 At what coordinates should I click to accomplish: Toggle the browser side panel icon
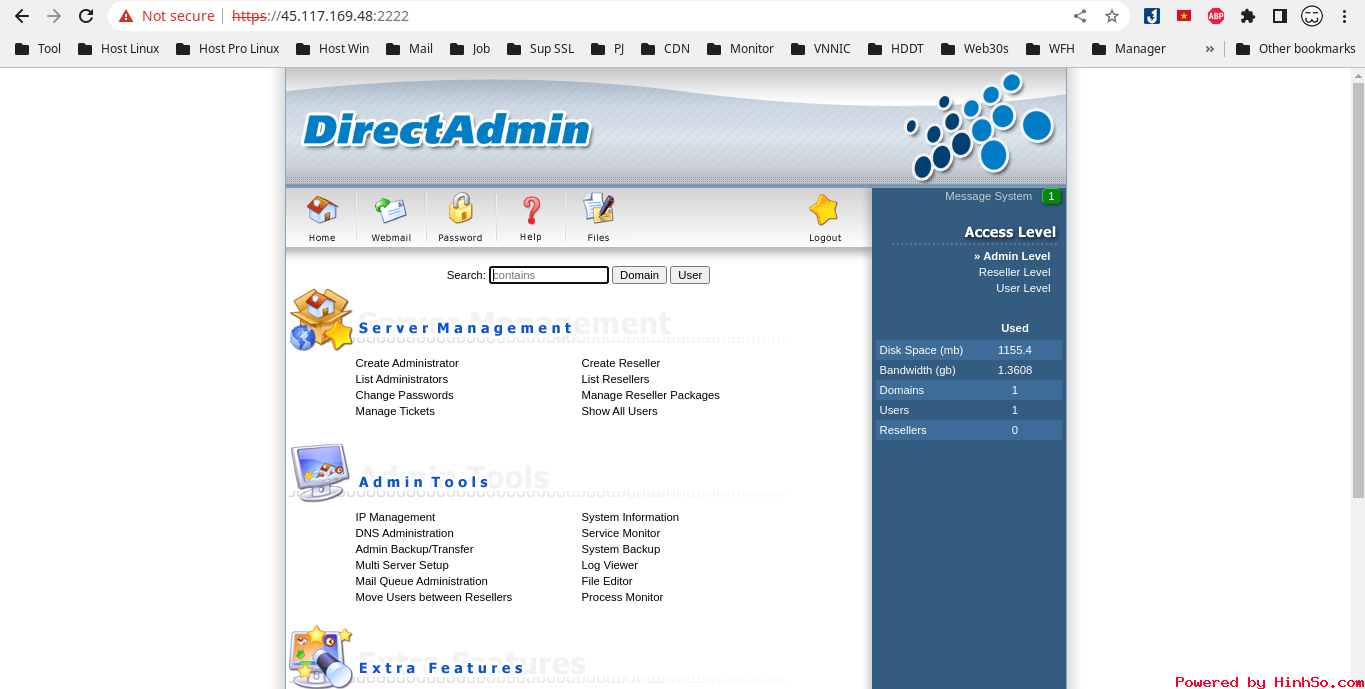tap(1279, 16)
